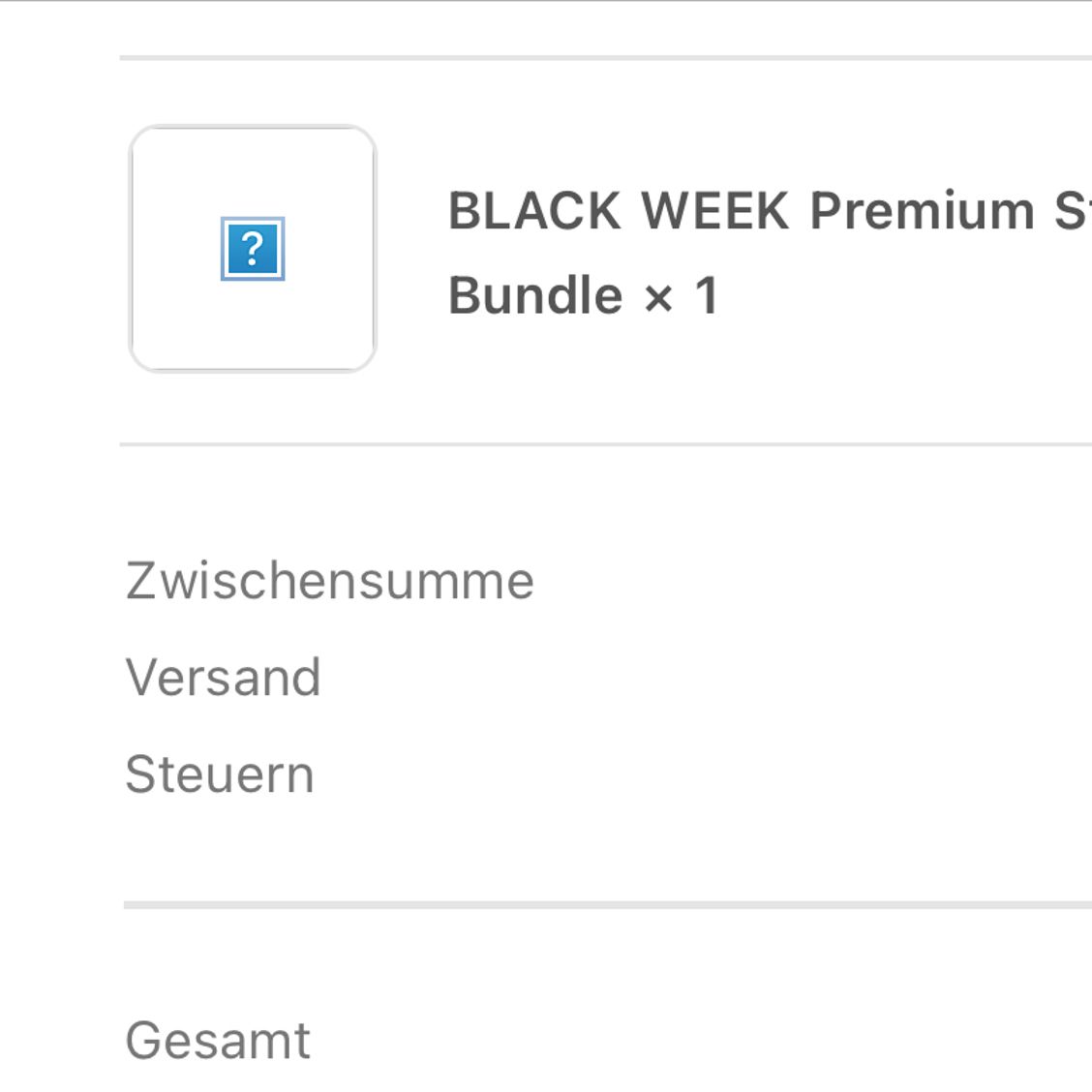Click the blue question mark placeholder icon
The height and width of the screenshot is (1092, 1092).
point(253,249)
